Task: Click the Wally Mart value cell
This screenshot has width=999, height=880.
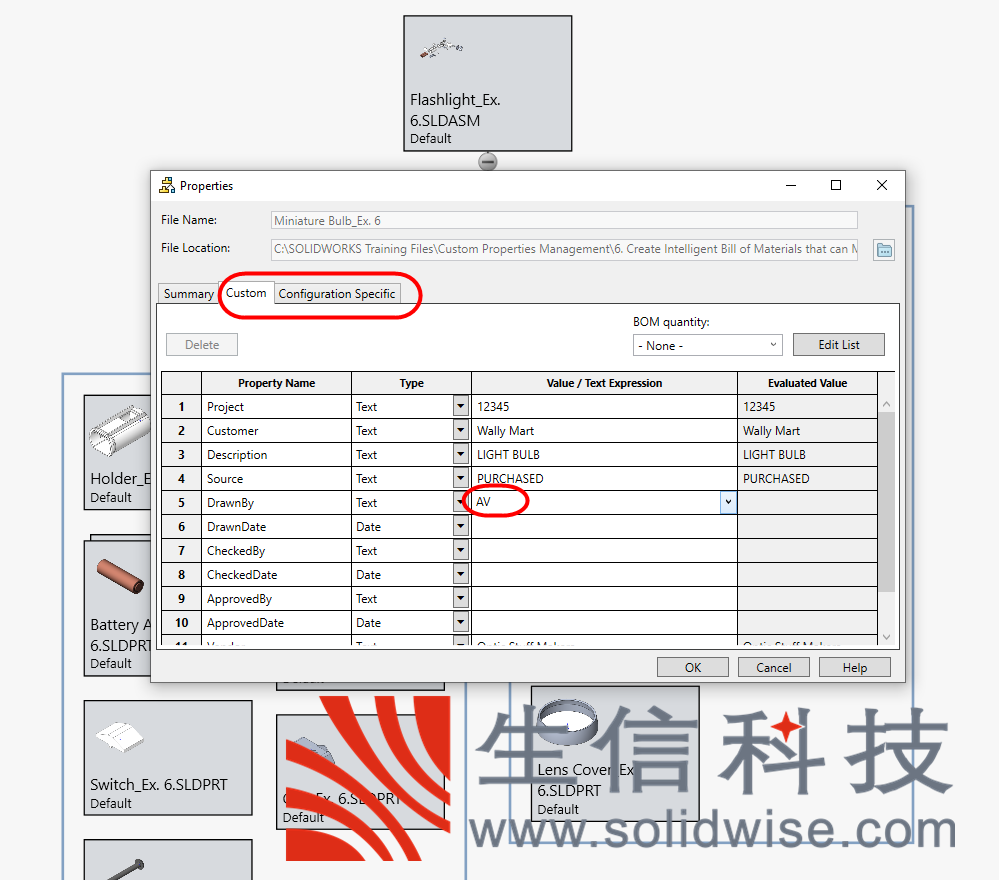Action: point(604,431)
